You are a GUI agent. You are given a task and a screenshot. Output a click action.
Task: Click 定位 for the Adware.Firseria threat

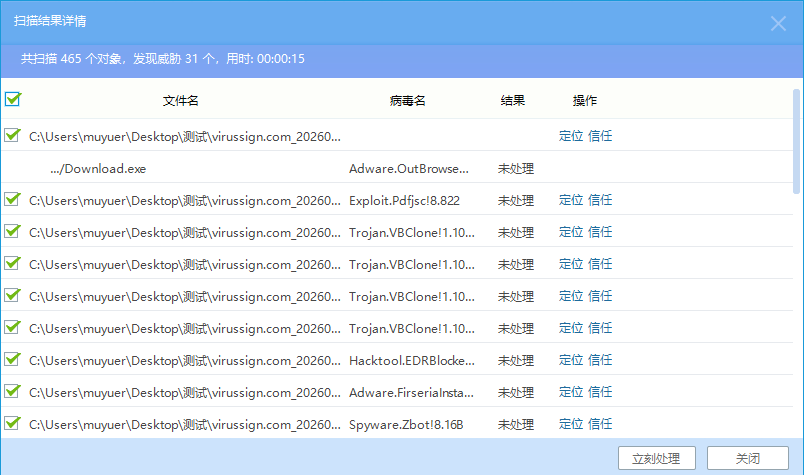pyautogui.click(x=570, y=392)
